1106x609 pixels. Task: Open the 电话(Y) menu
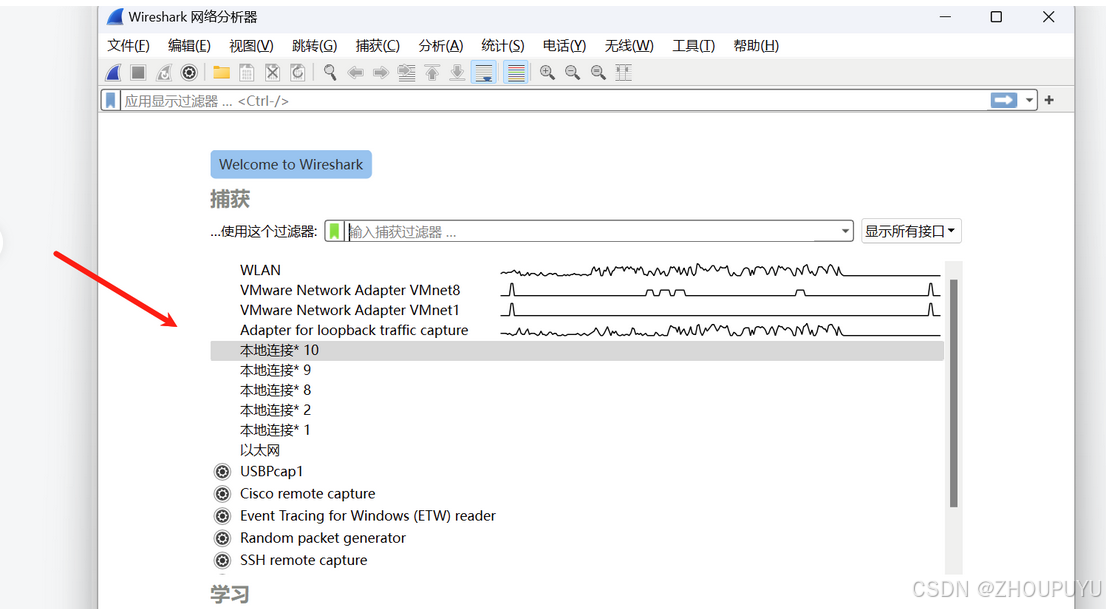564,46
